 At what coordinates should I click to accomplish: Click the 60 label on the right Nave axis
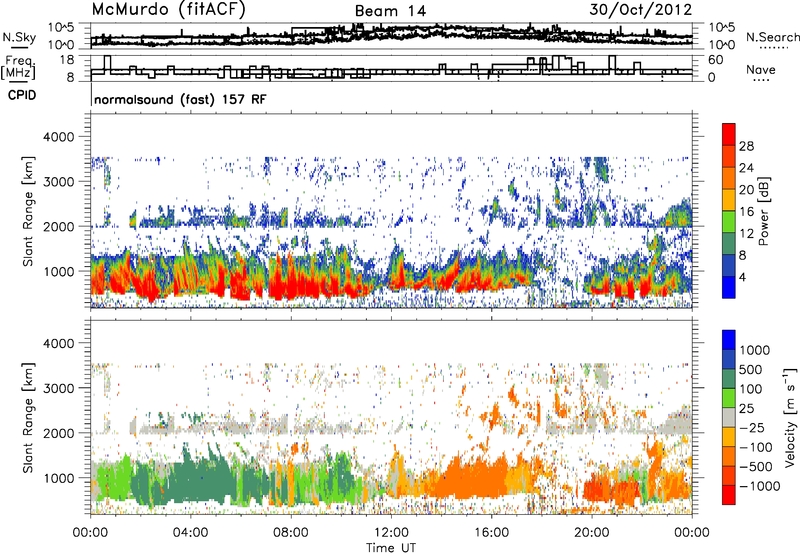coord(715,60)
